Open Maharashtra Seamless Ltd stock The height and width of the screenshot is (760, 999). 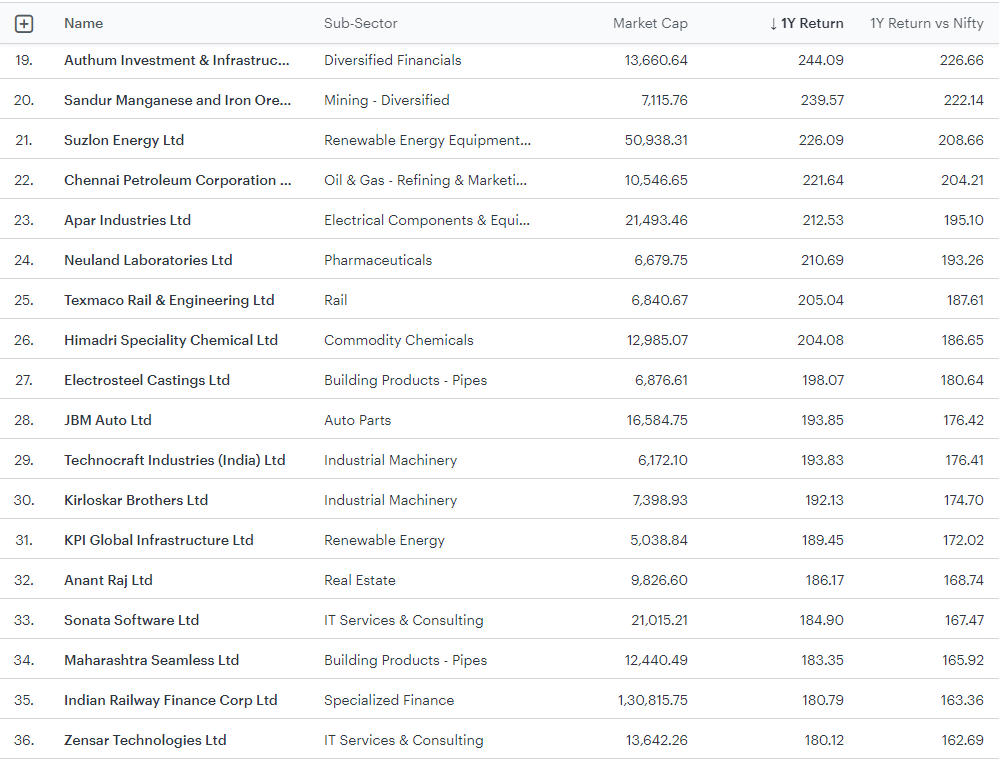(x=152, y=661)
